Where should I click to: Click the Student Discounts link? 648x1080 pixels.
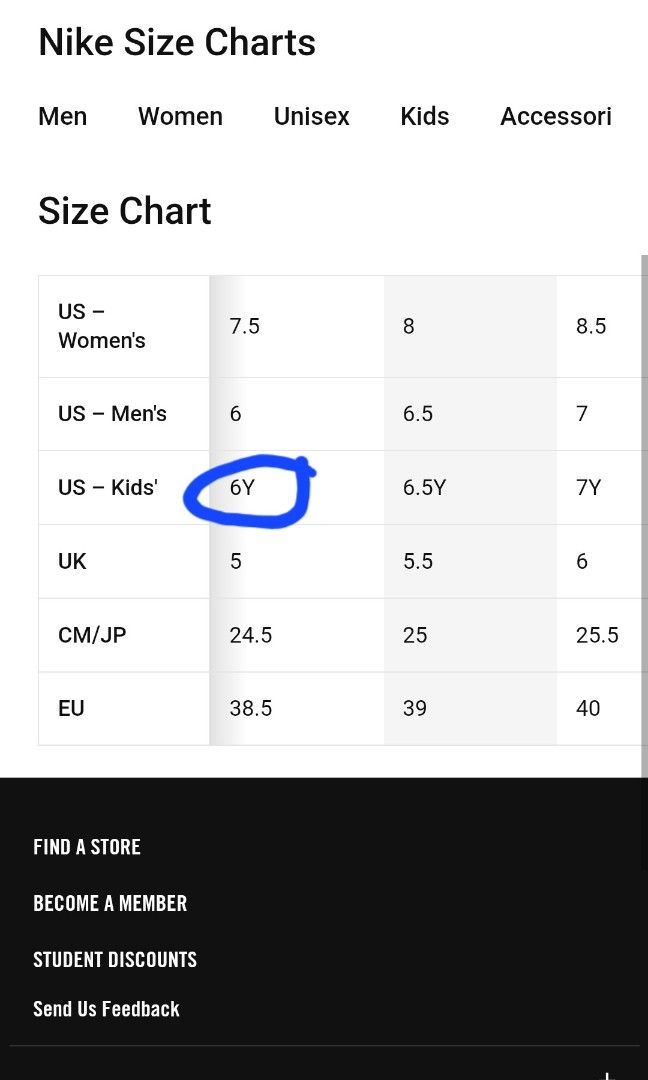pyautogui.click(x=115, y=959)
